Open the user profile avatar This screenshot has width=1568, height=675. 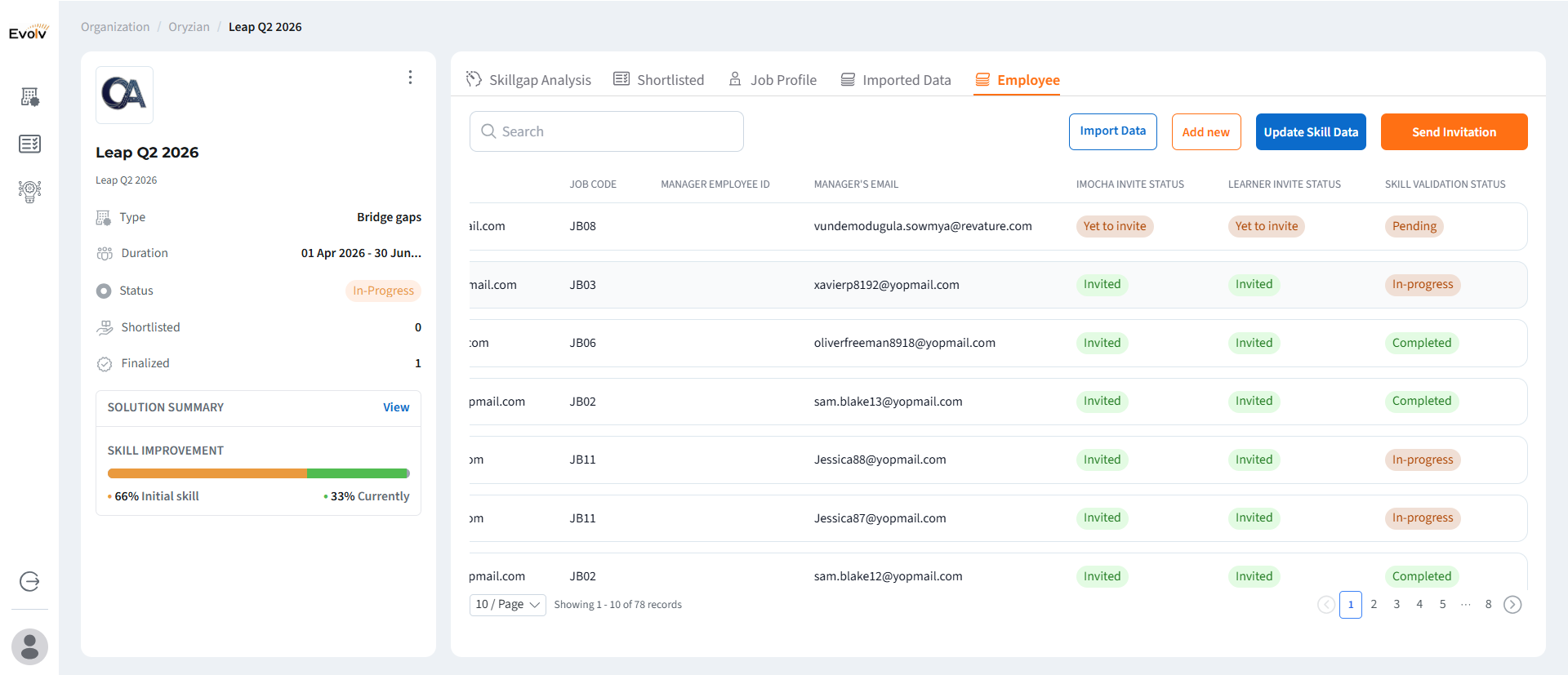[x=29, y=646]
